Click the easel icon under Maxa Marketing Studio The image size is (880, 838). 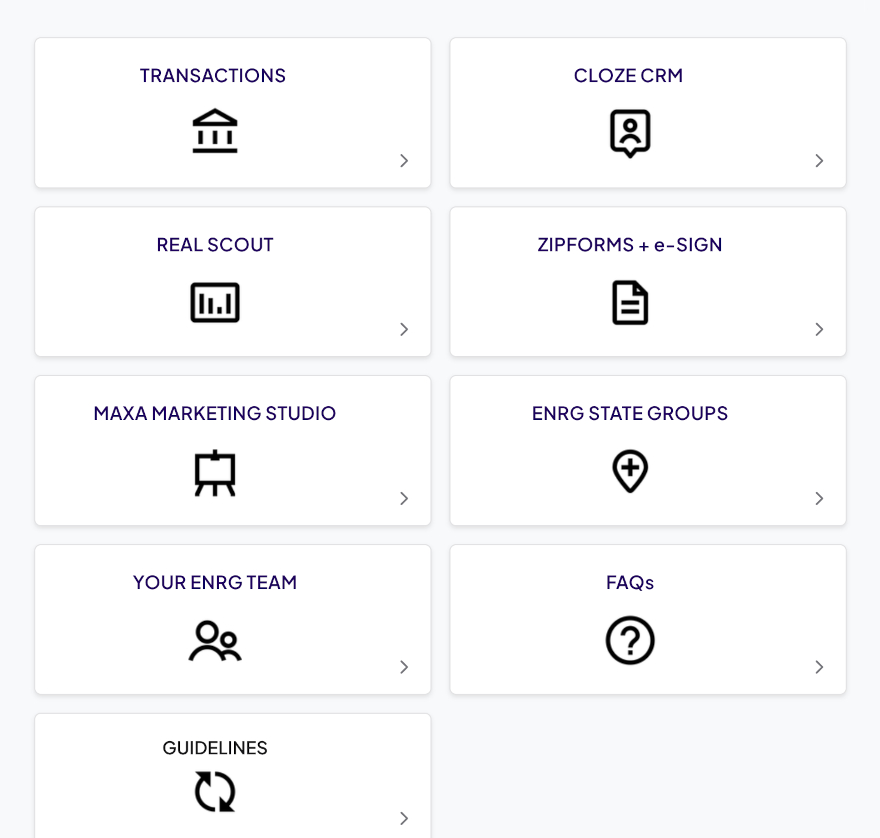[x=215, y=472]
